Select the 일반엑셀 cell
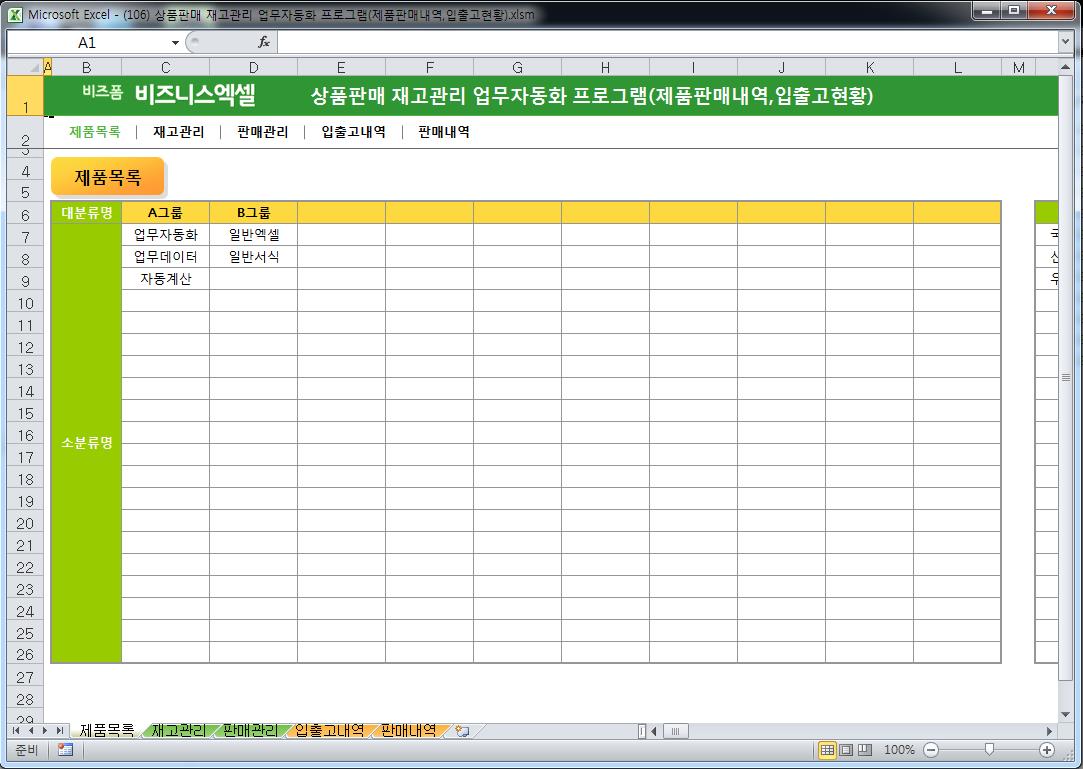Viewport: 1083px width, 769px height. [253, 235]
